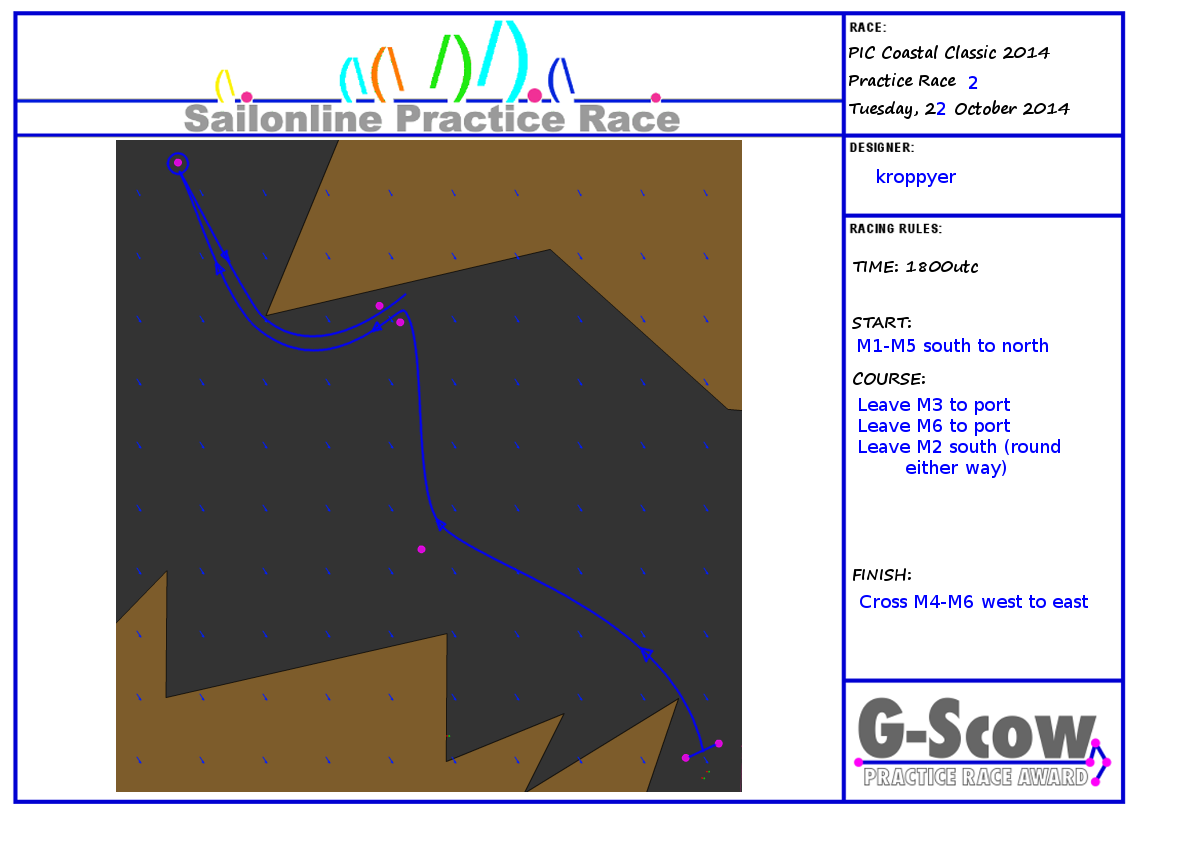Click the 'PIC Coastal Classic 2014' race name
Image resolution: width=1200 pixels, height=848 pixels.
click(x=949, y=53)
